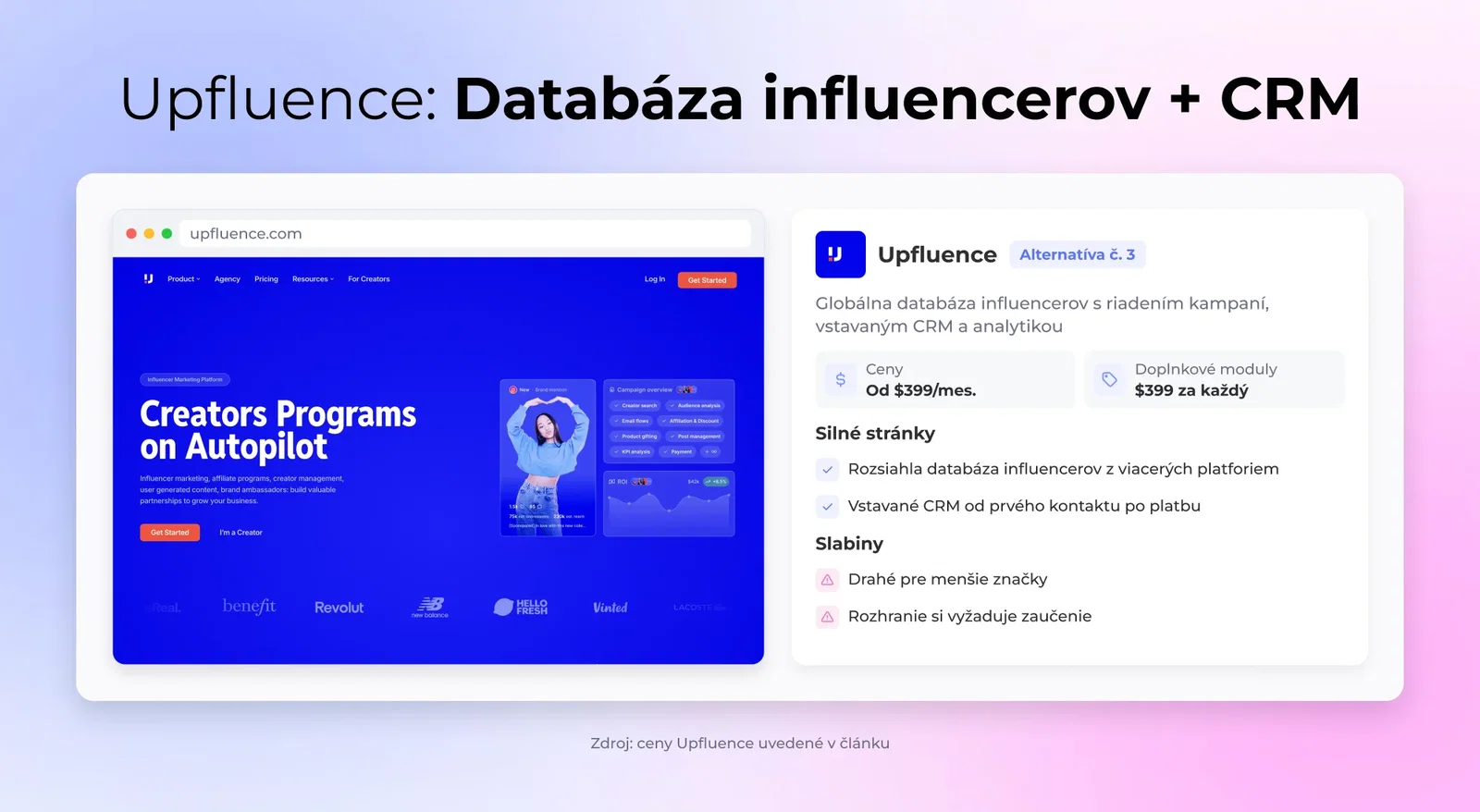Click the check icon beside Rozsiahla databáza influencerov
Image resolution: width=1480 pixels, height=812 pixels.
[827, 470]
